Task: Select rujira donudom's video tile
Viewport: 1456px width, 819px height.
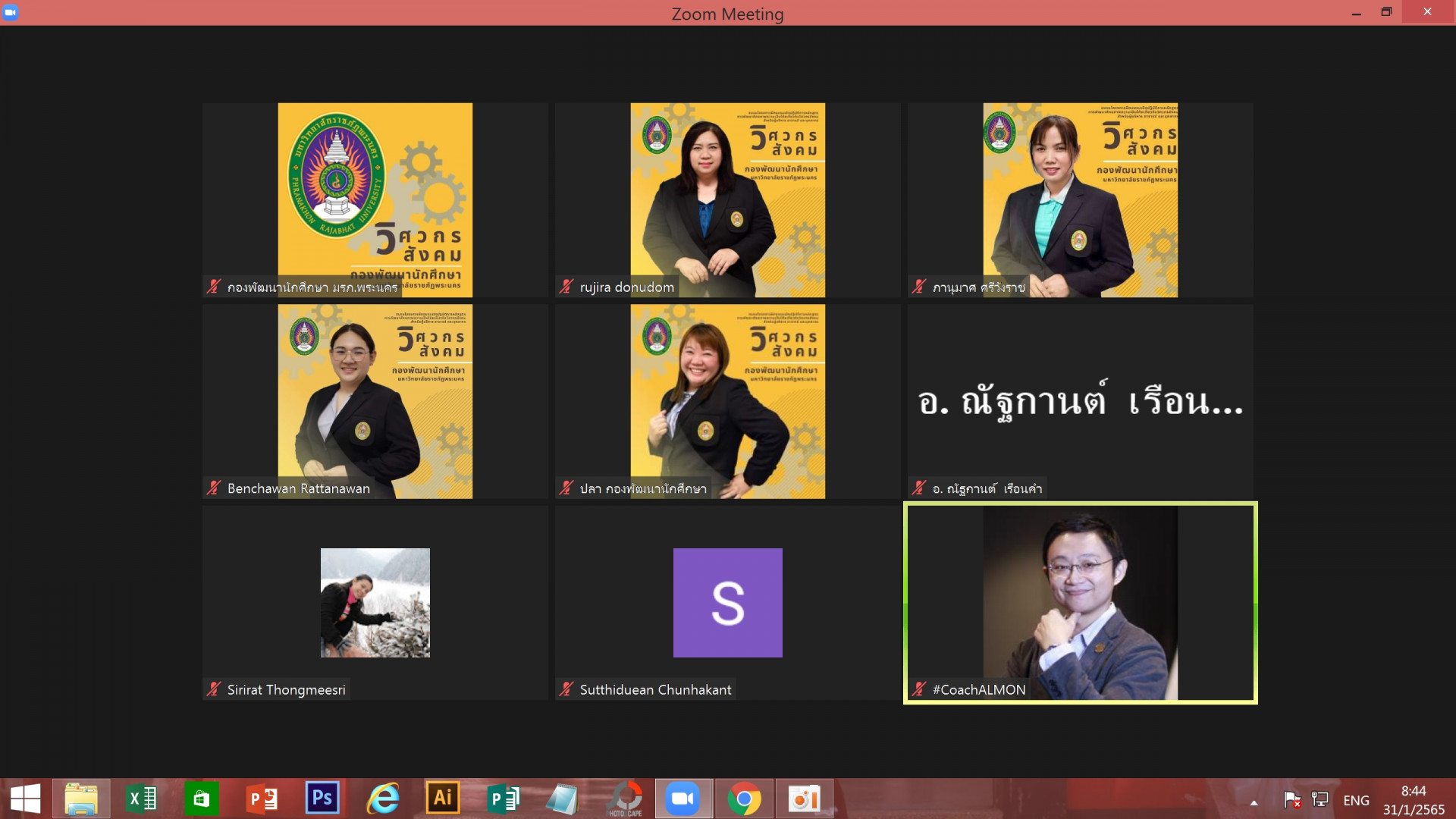Action: pos(728,200)
